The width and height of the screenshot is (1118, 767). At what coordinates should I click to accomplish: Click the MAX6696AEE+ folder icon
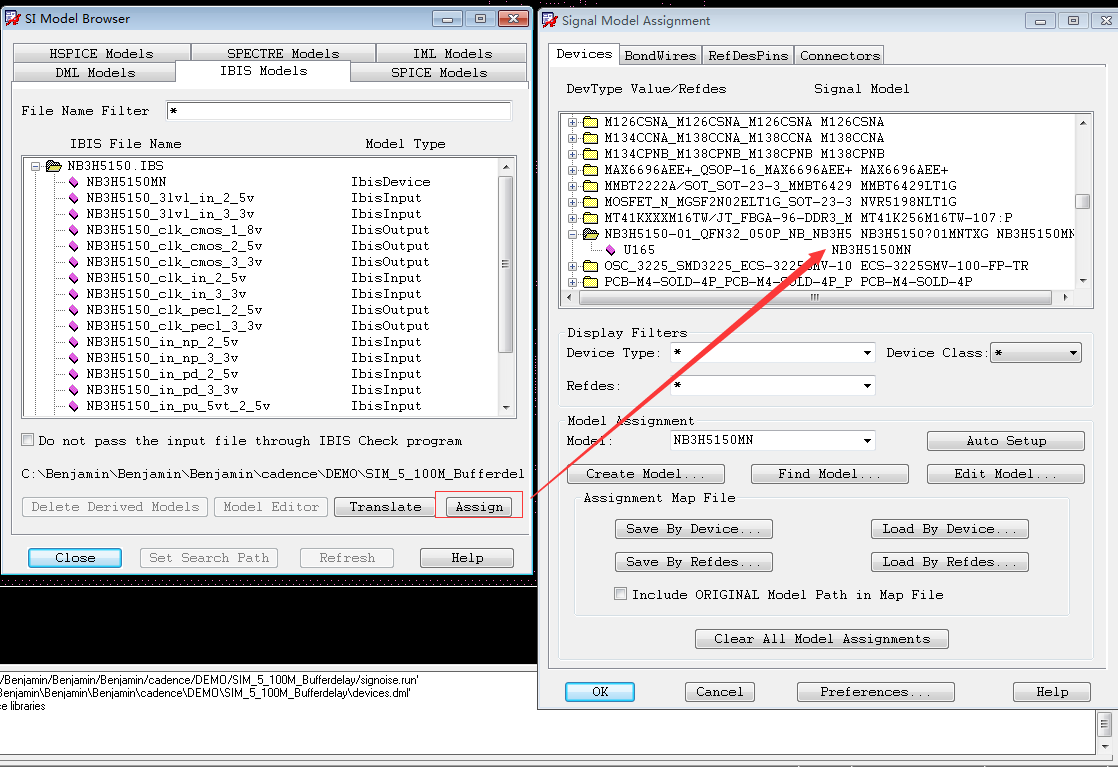coord(590,170)
